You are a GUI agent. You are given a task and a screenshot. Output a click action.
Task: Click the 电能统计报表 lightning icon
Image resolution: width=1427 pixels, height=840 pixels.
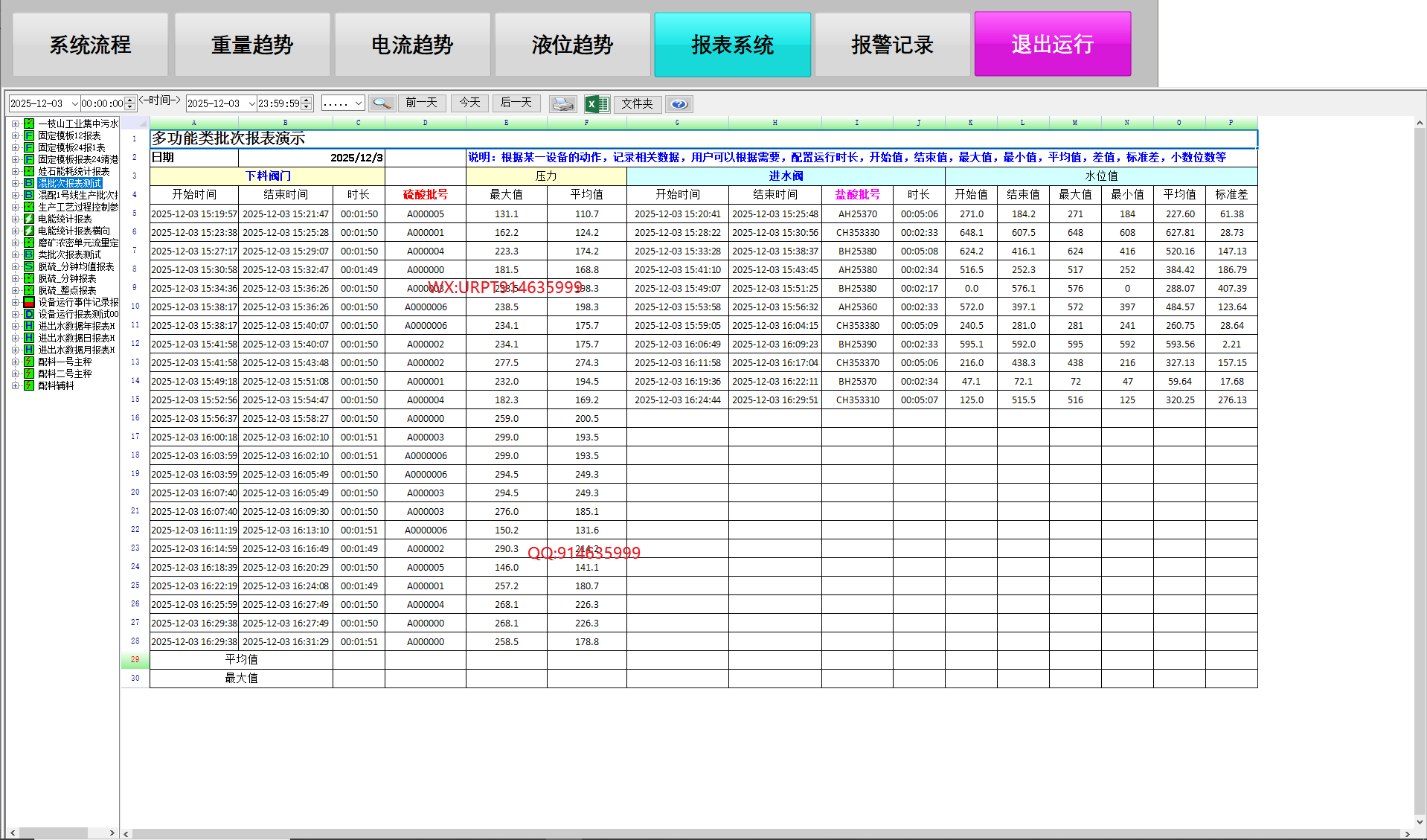29,219
